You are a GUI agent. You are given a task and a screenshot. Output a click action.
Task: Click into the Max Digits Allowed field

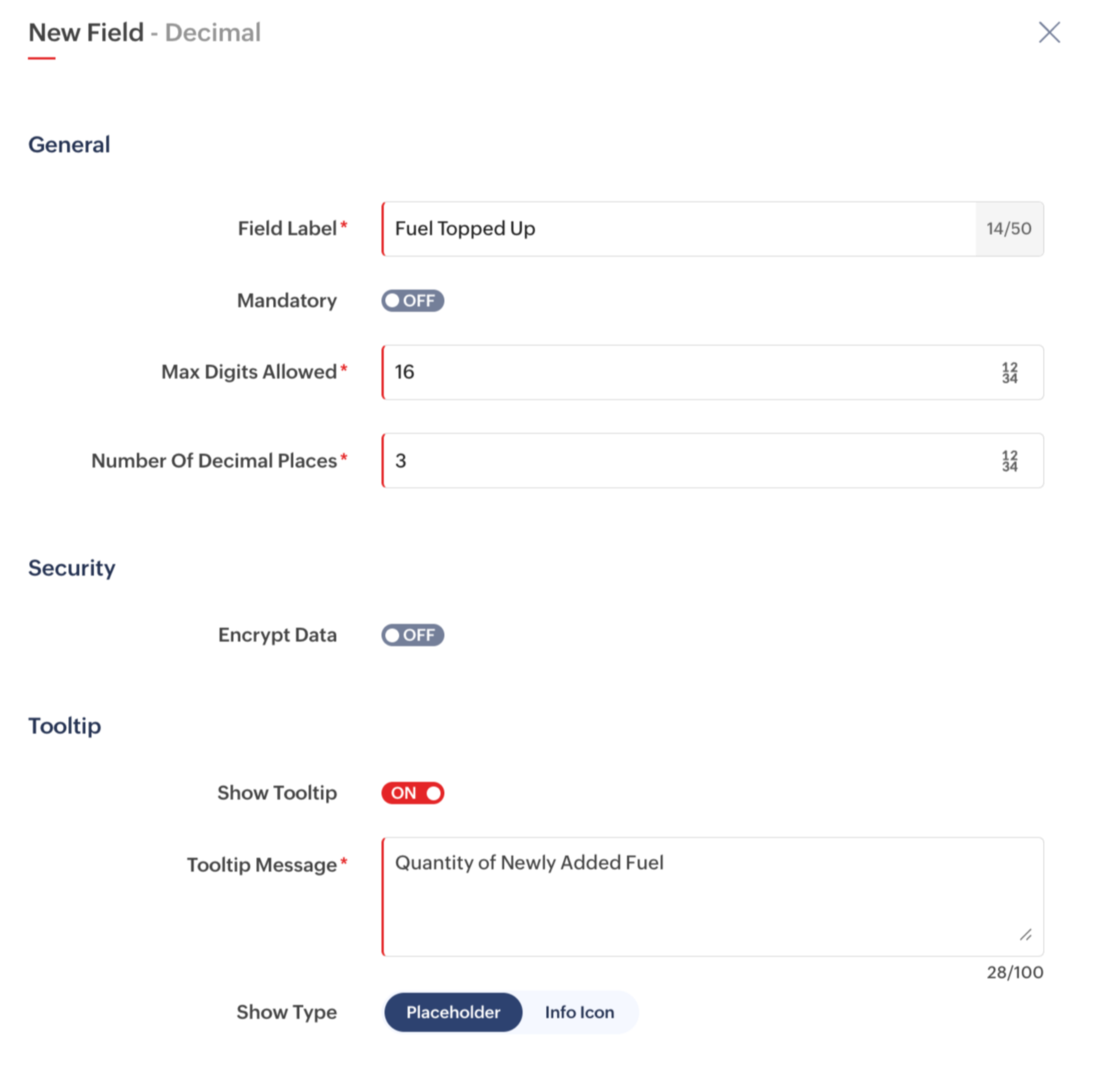click(713, 372)
